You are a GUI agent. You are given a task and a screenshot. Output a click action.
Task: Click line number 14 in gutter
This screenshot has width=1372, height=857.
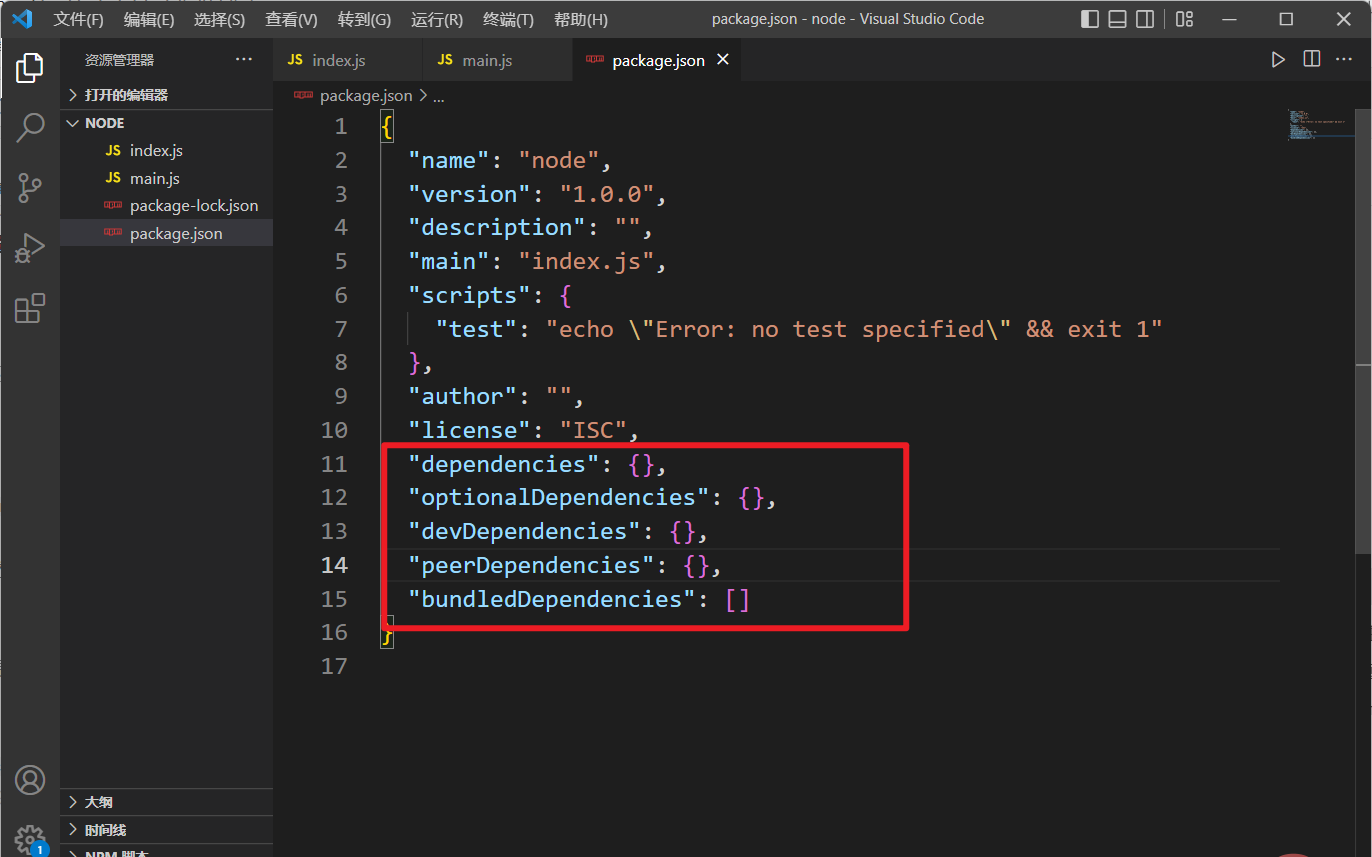(334, 565)
